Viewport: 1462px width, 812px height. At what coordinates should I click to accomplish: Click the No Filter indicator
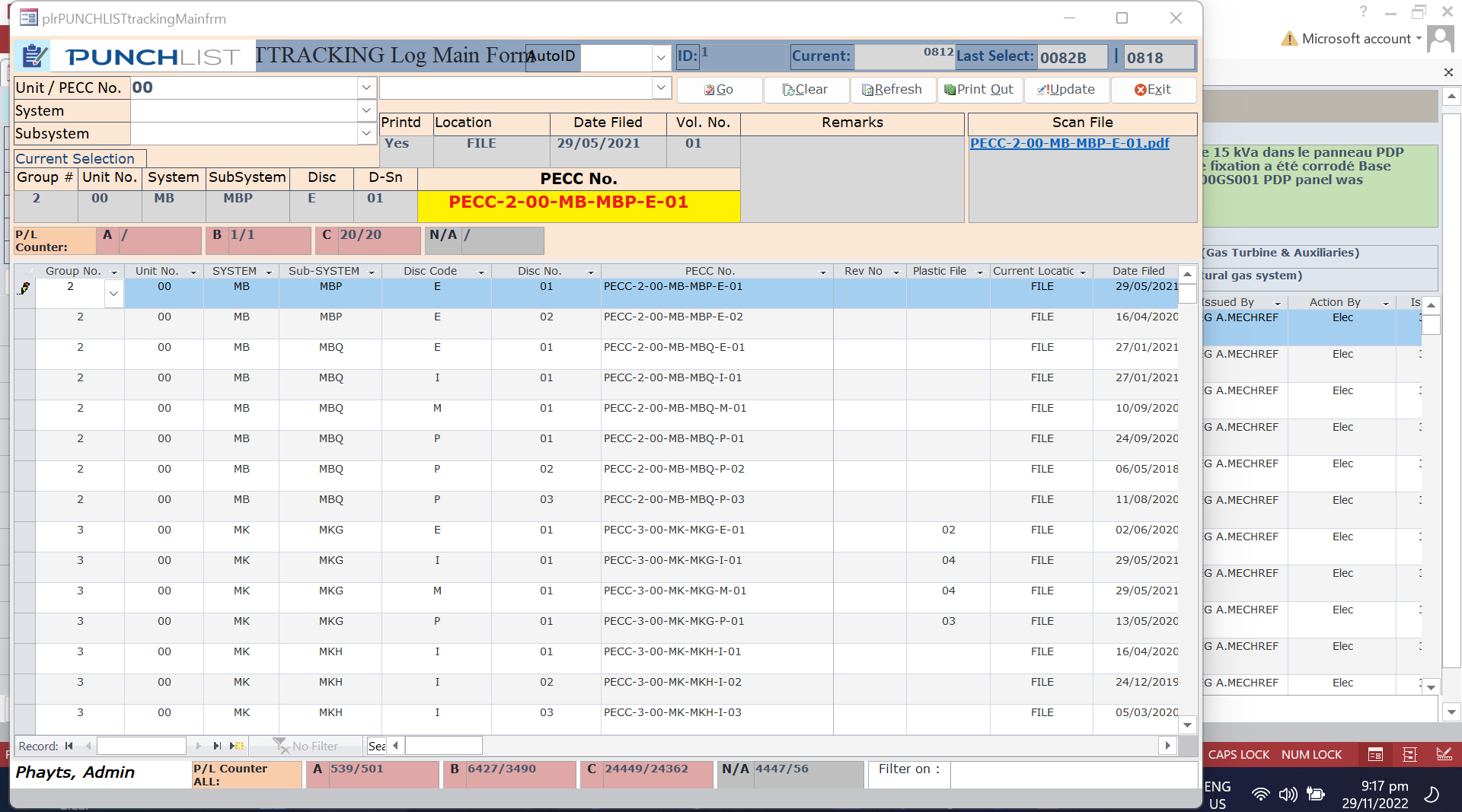[x=306, y=746]
